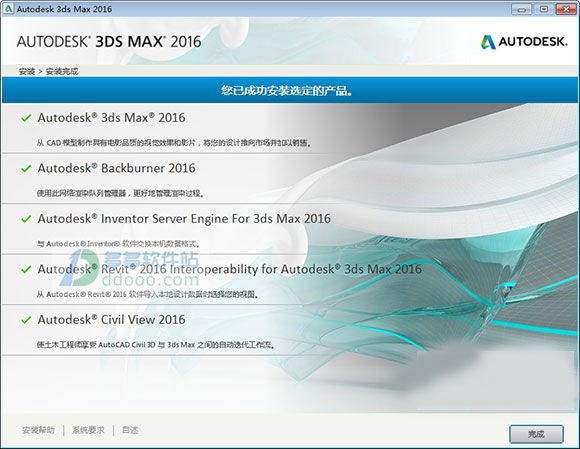Screen dimensions: 580x449
Task: Click the description mentioning AutoCAD Civil 3D
Action: 156,344
